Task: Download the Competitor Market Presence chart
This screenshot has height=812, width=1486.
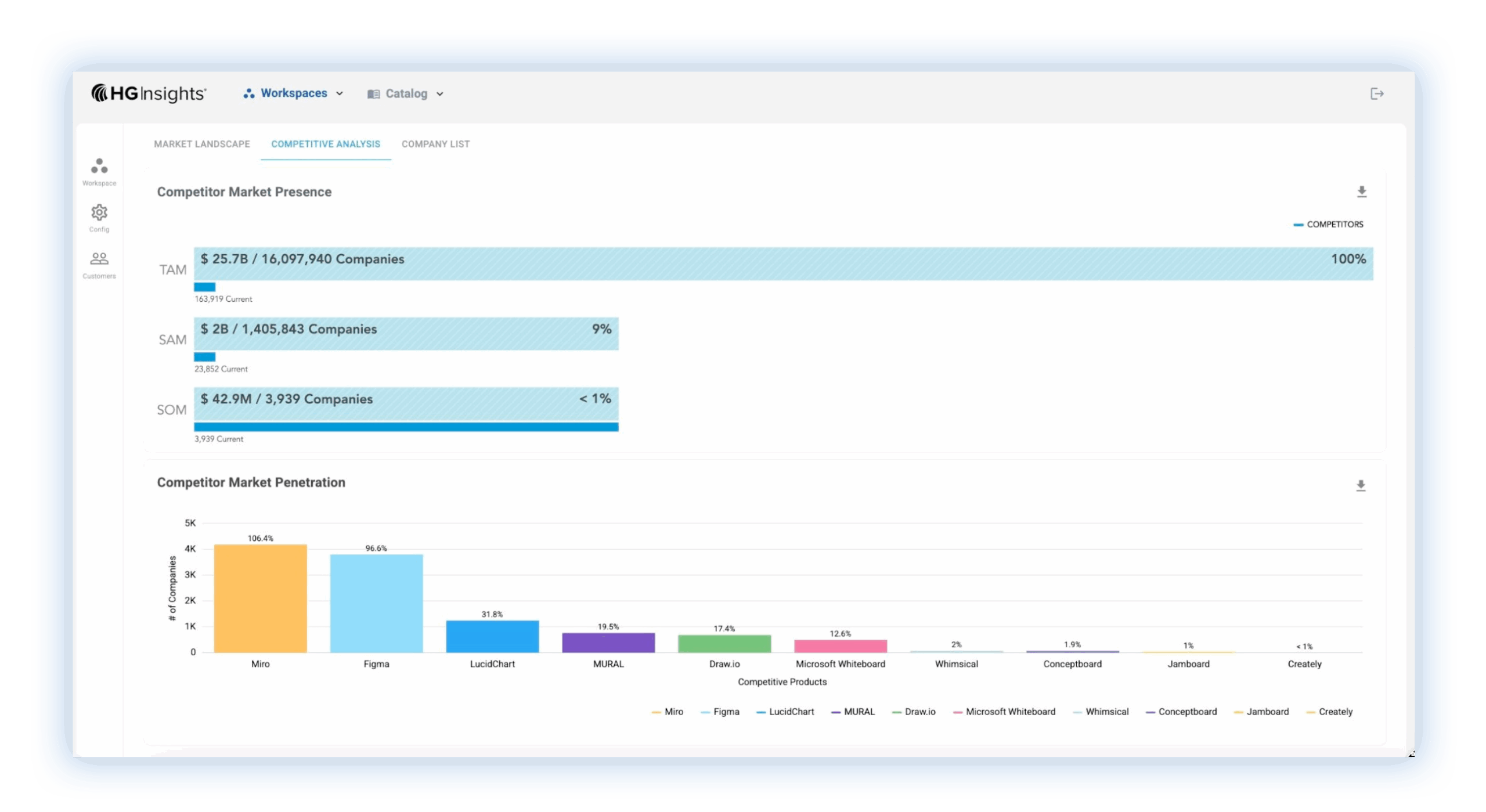Action: 1362,192
